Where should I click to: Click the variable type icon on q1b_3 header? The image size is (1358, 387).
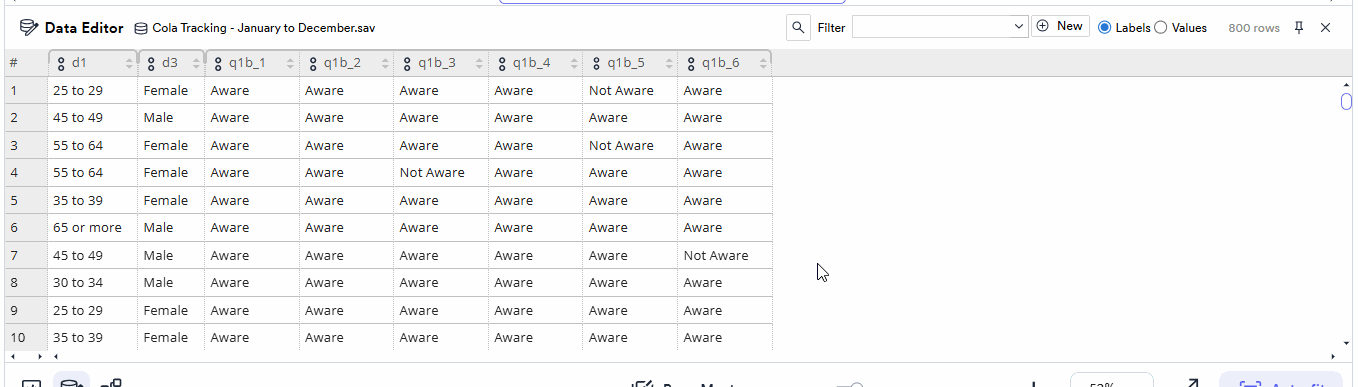pyautogui.click(x=408, y=64)
